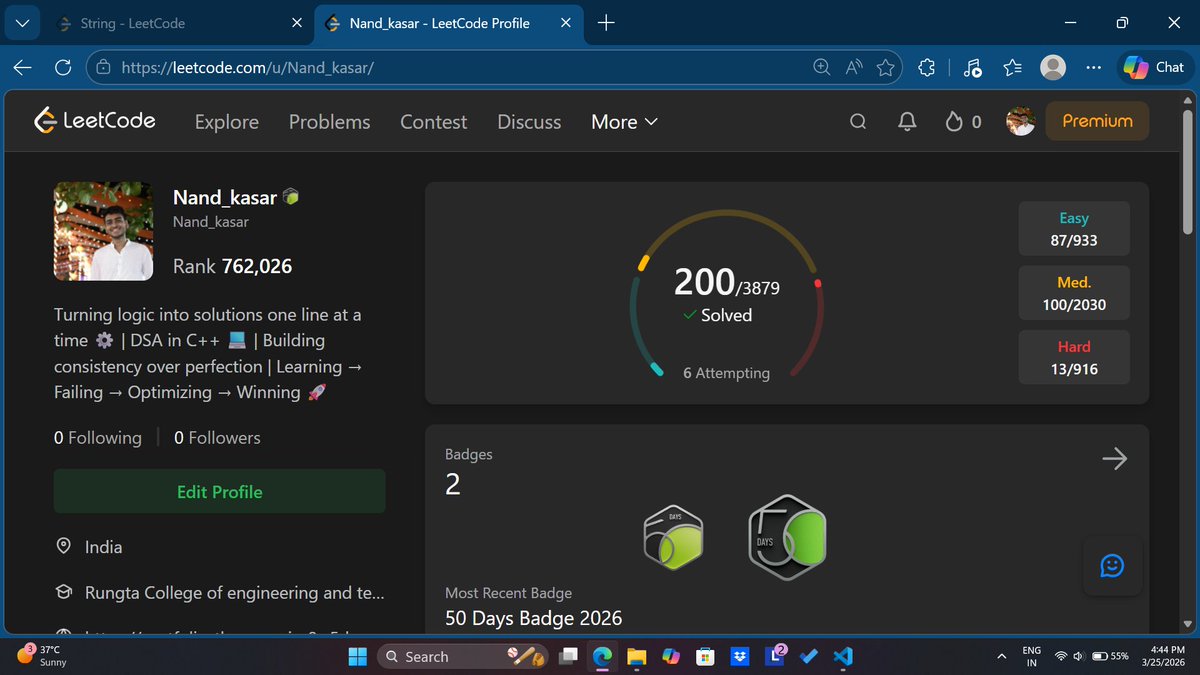Open the chat feedback smiley bubble
The height and width of the screenshot is (675, 1200).
pos(1112,566)
